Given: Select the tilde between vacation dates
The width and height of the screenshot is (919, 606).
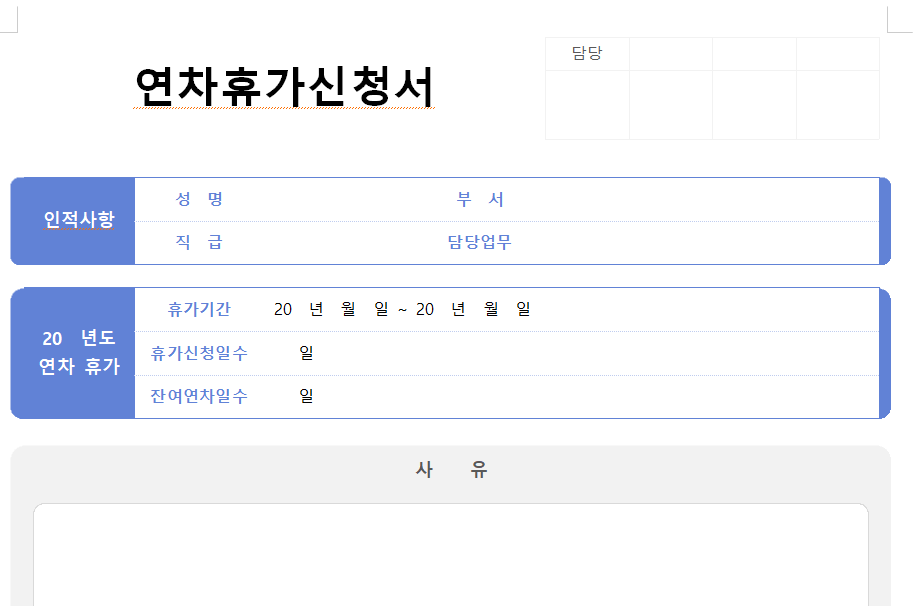Looking at the screenshot, I should 403,309.
